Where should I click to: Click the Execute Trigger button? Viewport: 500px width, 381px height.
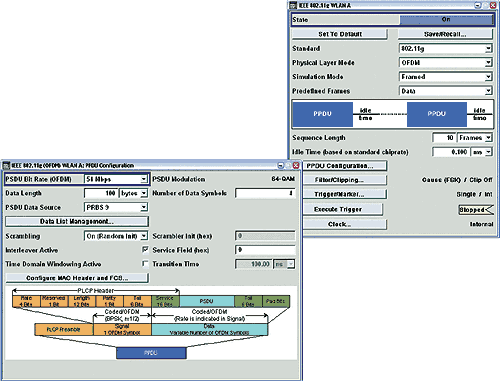click(343, 209)
